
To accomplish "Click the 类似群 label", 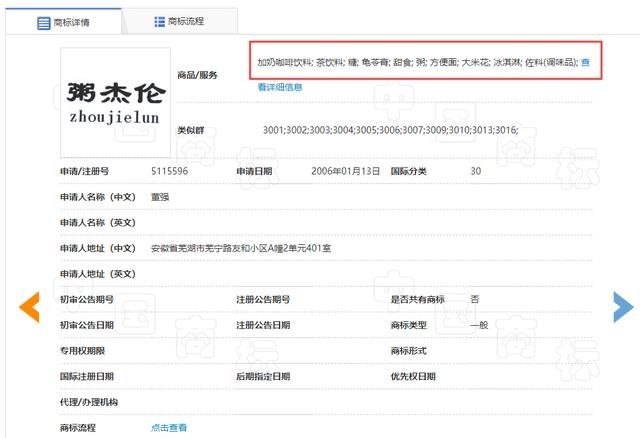I will pyautogui.click(x=191, y=130).
